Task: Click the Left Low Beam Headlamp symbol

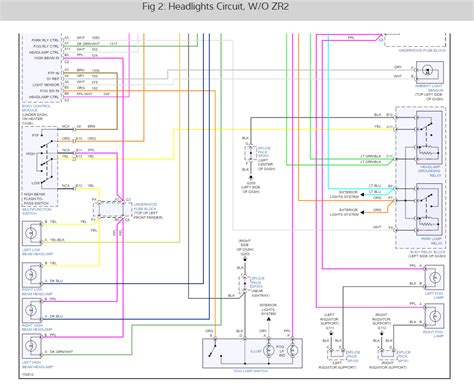Action: (x=32, y=233)
